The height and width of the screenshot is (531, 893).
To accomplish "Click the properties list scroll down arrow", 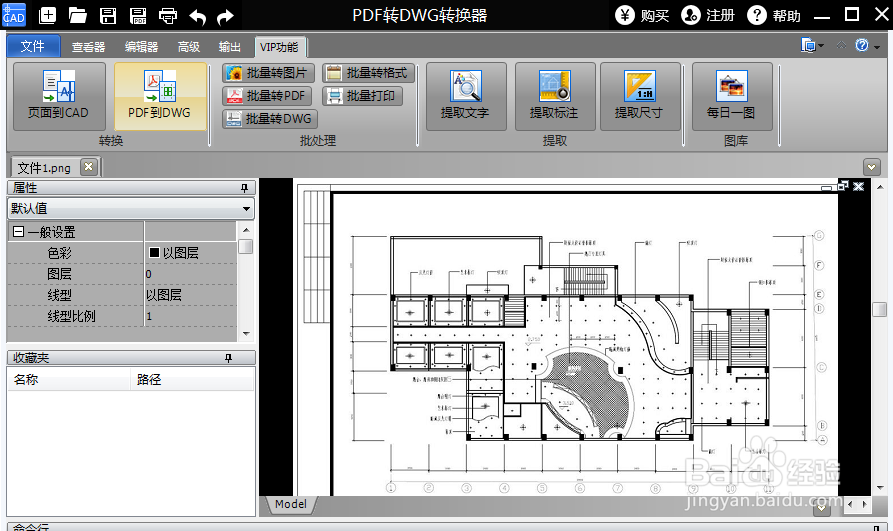I will [246, 334].
